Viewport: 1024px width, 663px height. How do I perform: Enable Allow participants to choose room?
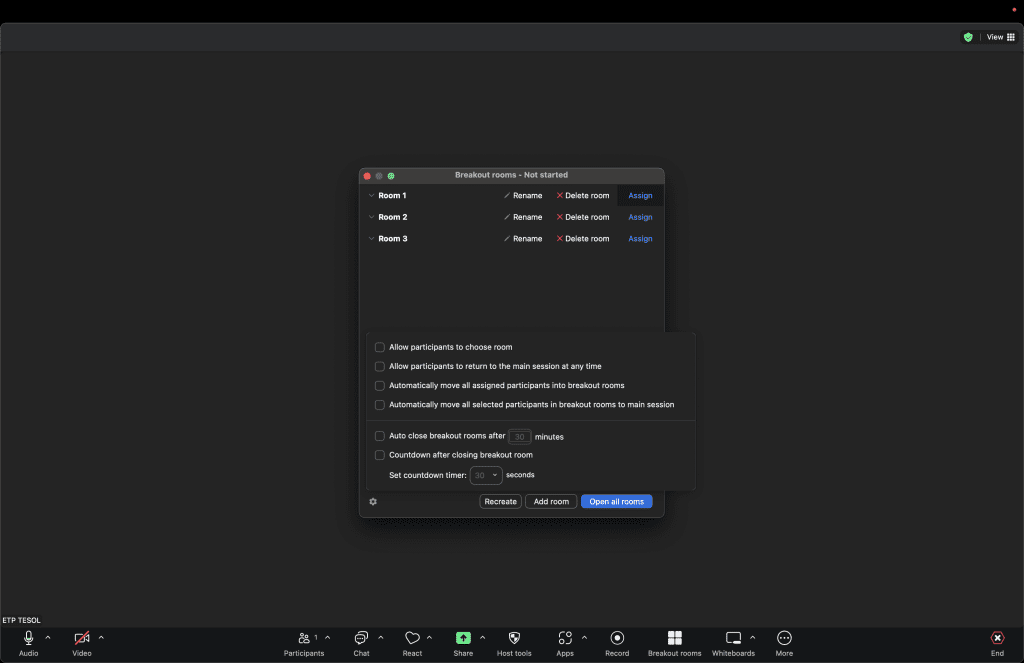(x=380, y=347)
